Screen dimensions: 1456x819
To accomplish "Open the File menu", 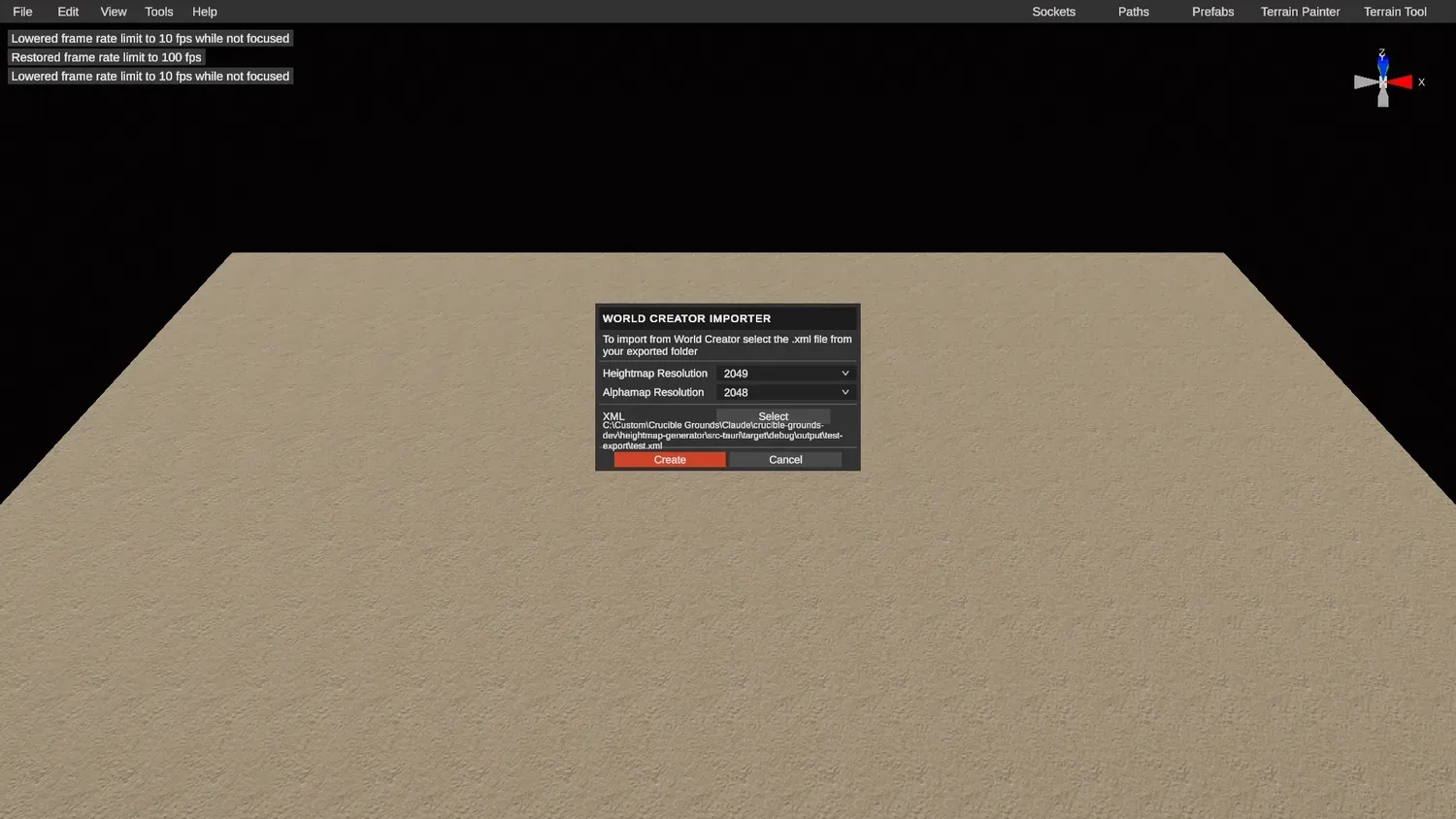I will coord(22,12).
